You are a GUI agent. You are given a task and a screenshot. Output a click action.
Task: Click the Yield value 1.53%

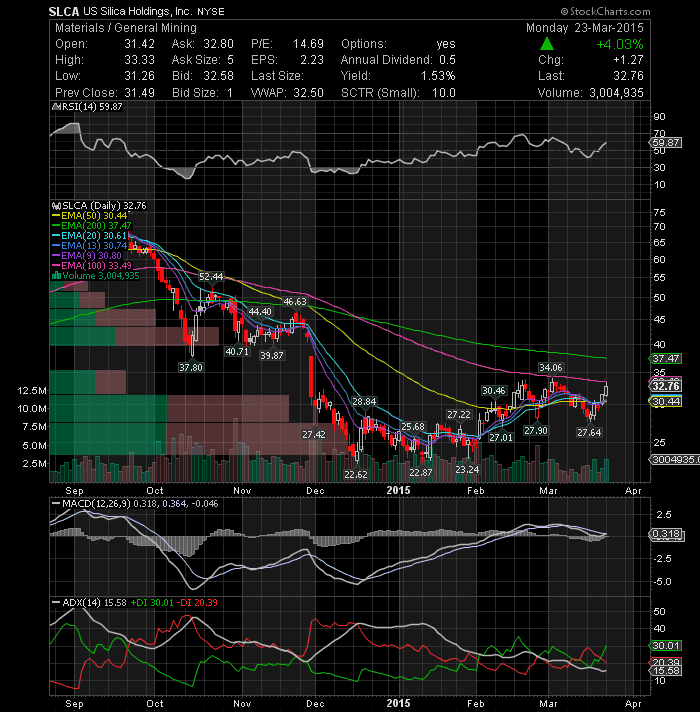(438, 76)
